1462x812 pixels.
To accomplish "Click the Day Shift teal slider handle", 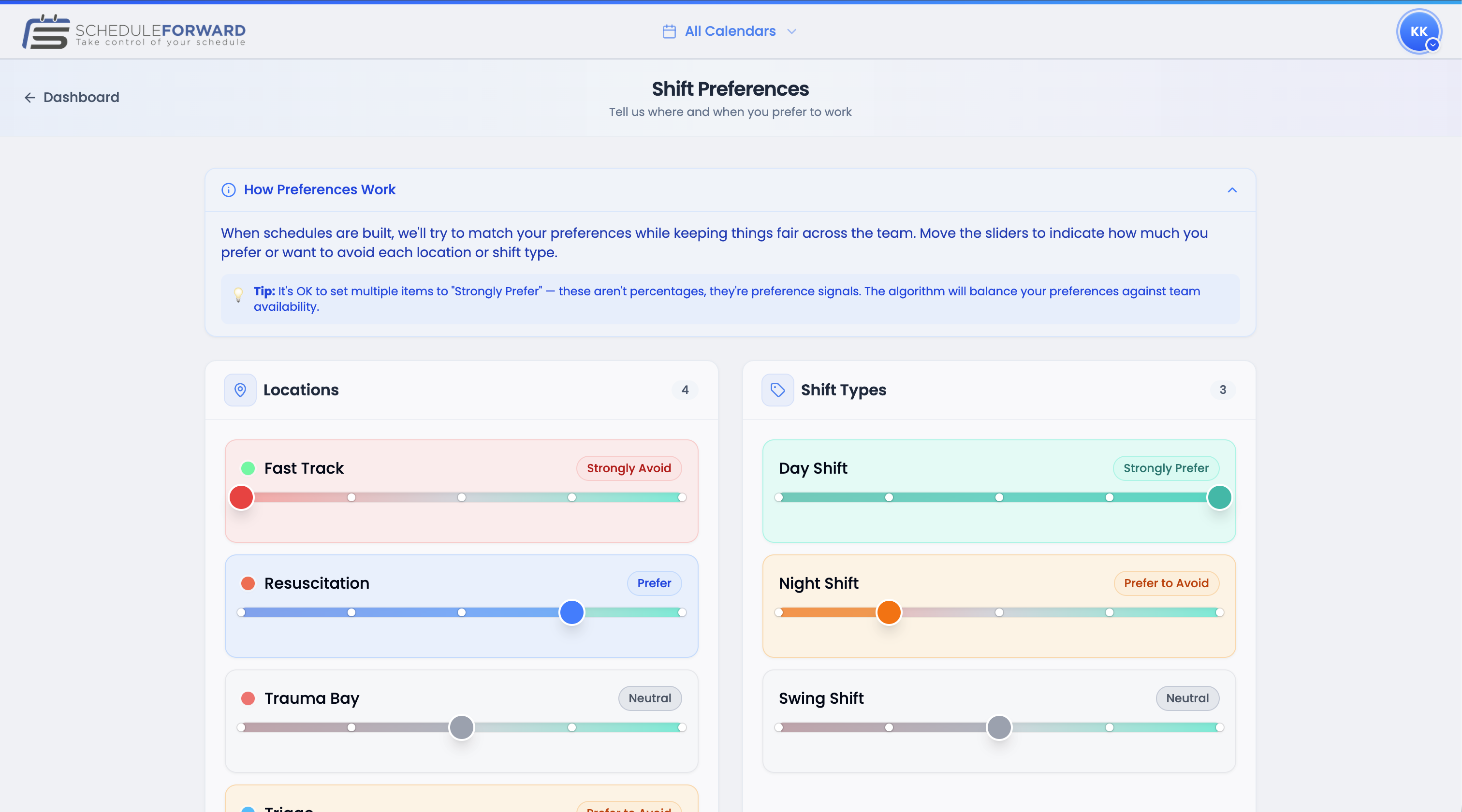I will pyautogui.click(x=1219, y=498).
